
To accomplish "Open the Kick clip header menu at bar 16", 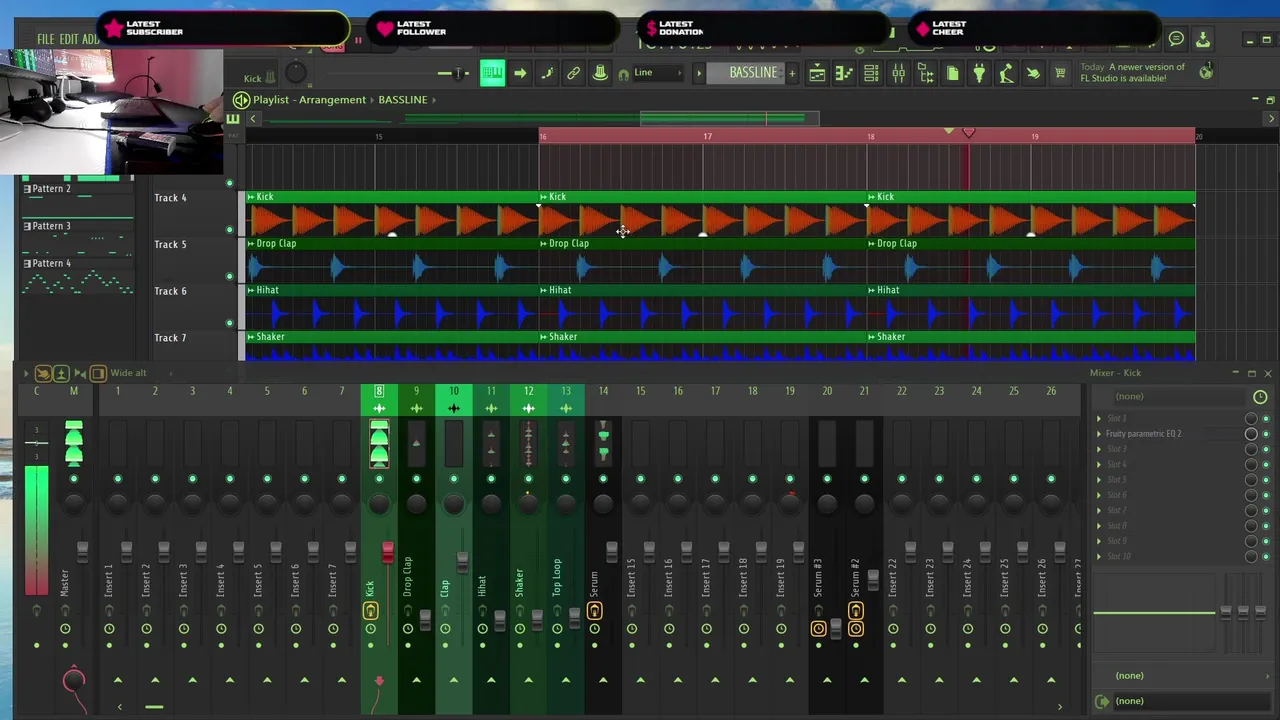I will point(545,197).
